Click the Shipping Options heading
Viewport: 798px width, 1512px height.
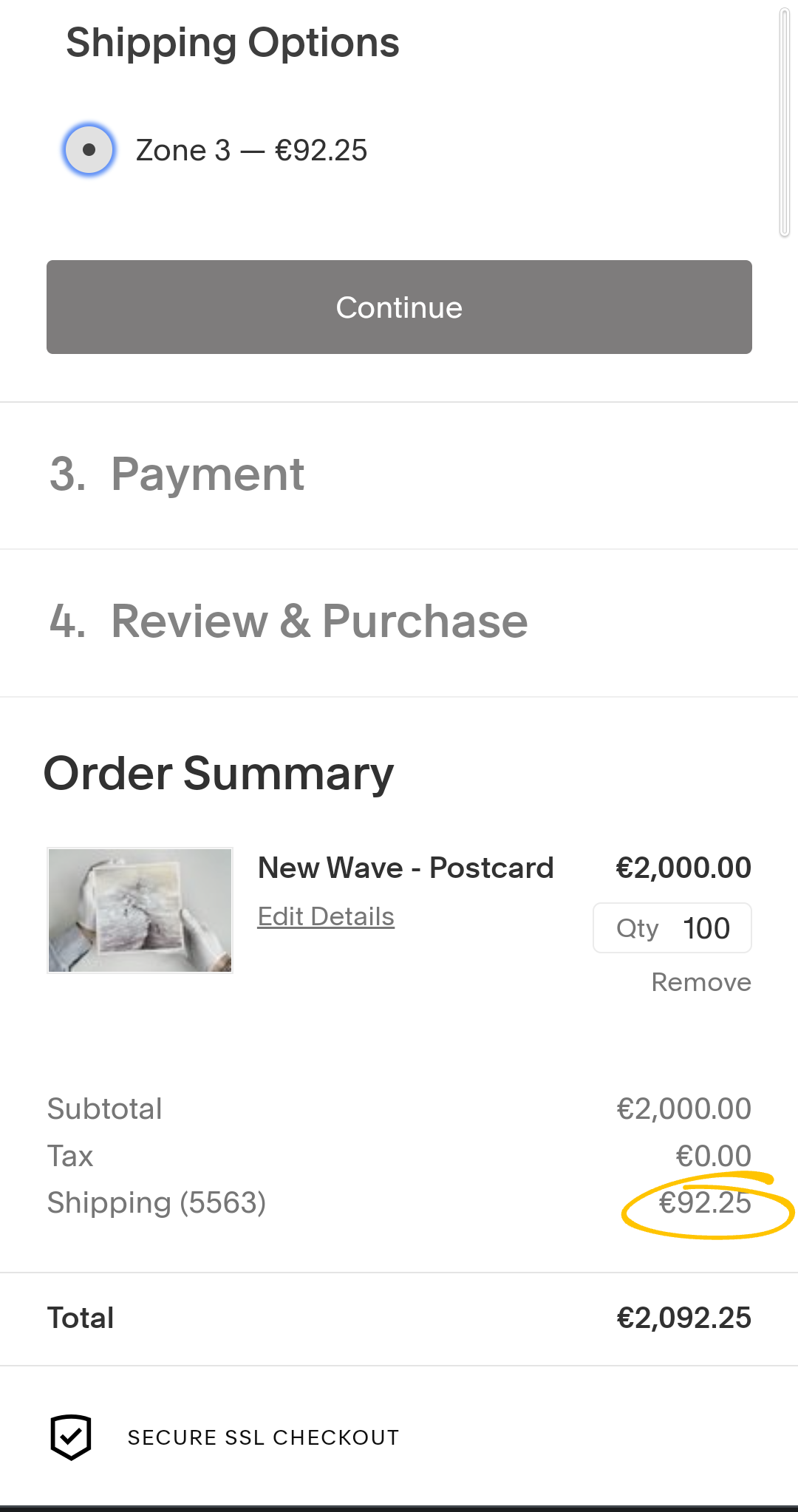point(233,43)
